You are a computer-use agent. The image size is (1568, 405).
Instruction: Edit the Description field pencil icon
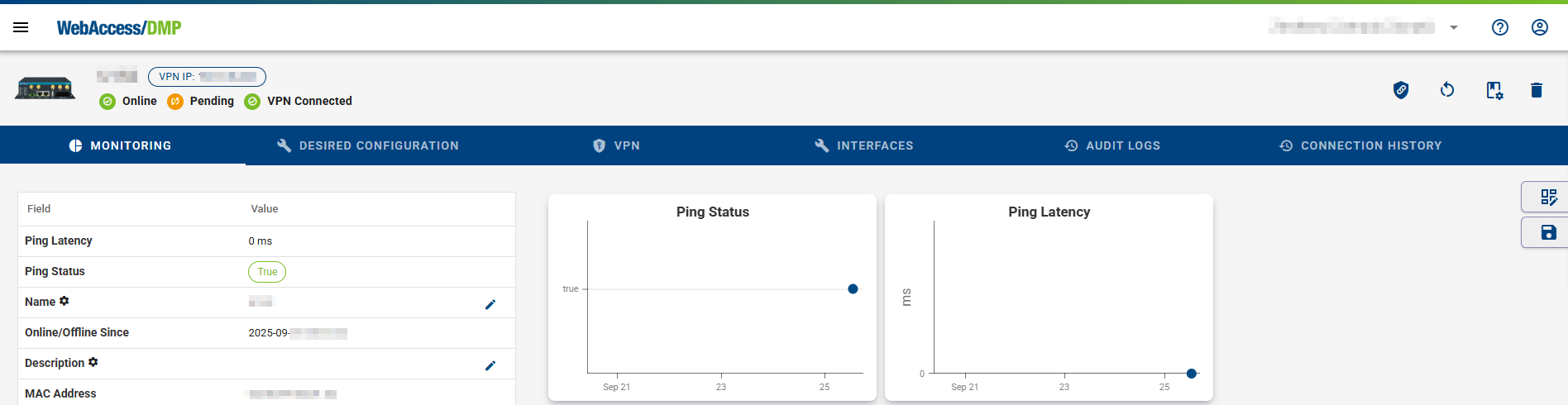coord(490,365)
